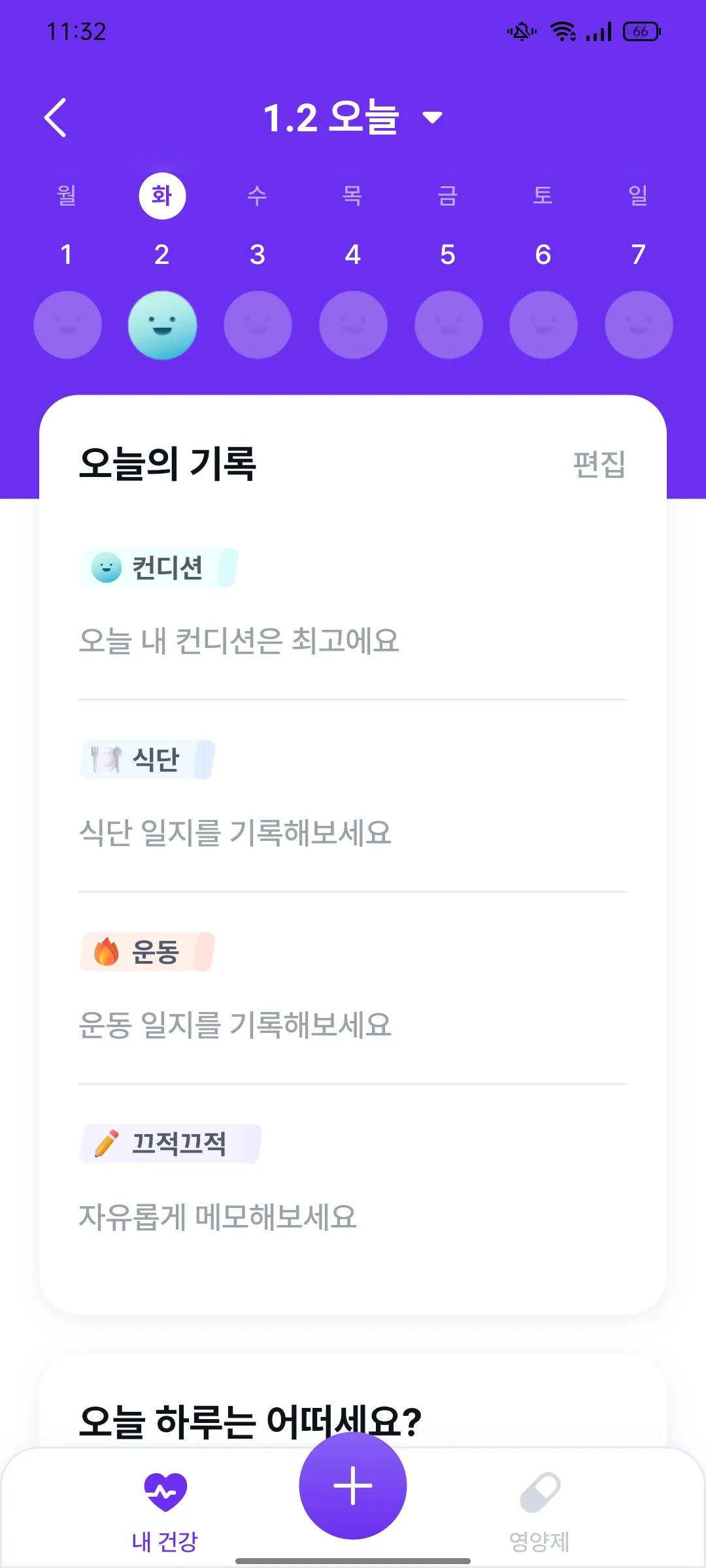Select the mood face under day 3
706x1568 pixels.
[x=258, y=325]
